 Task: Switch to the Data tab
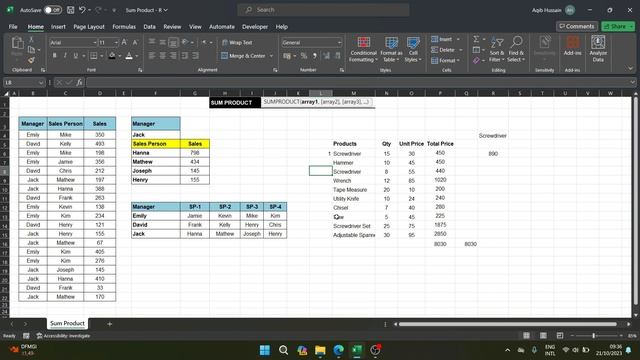point(149,27)
